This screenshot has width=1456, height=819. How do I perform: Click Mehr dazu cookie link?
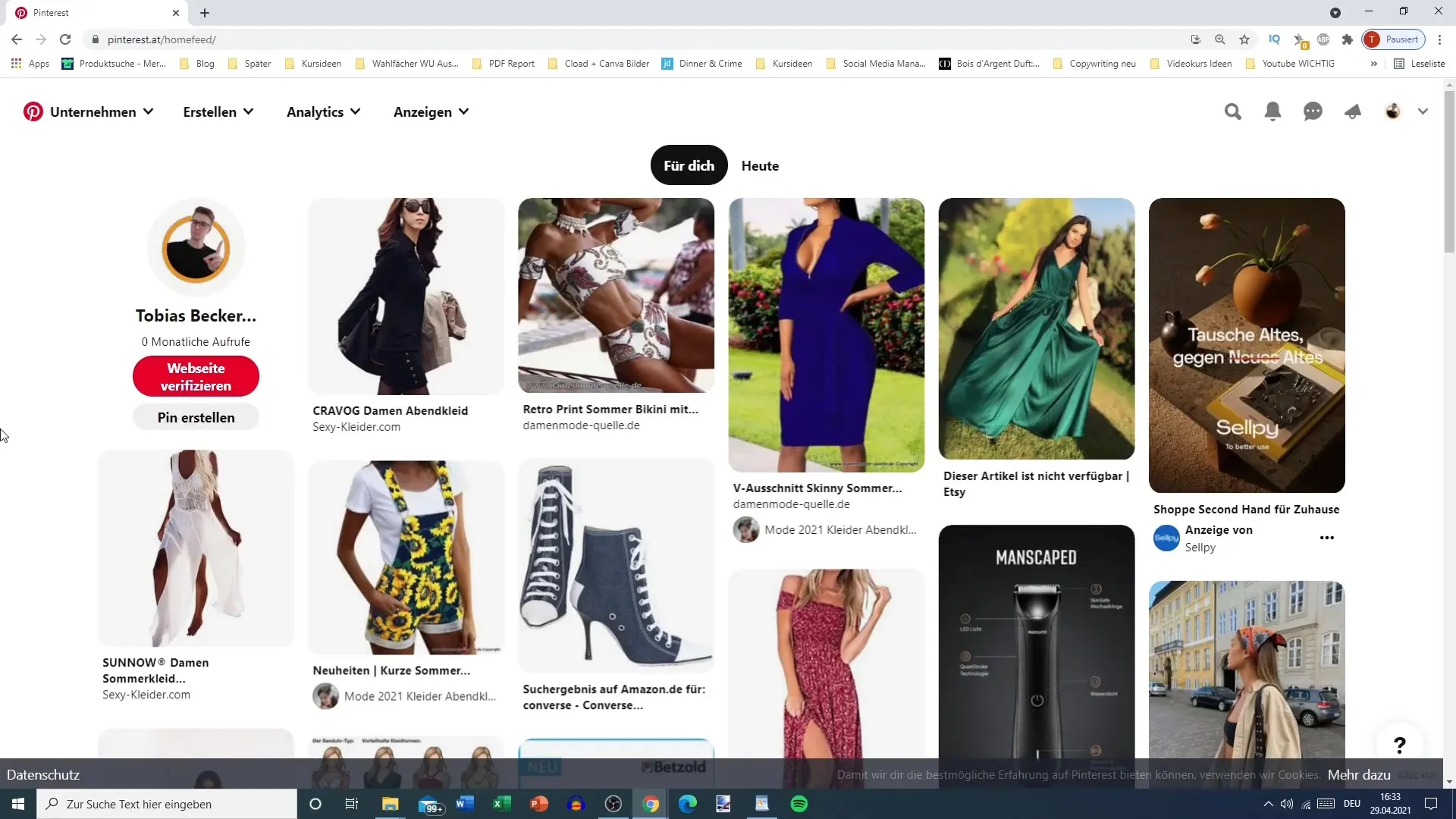click(1359, 774)
